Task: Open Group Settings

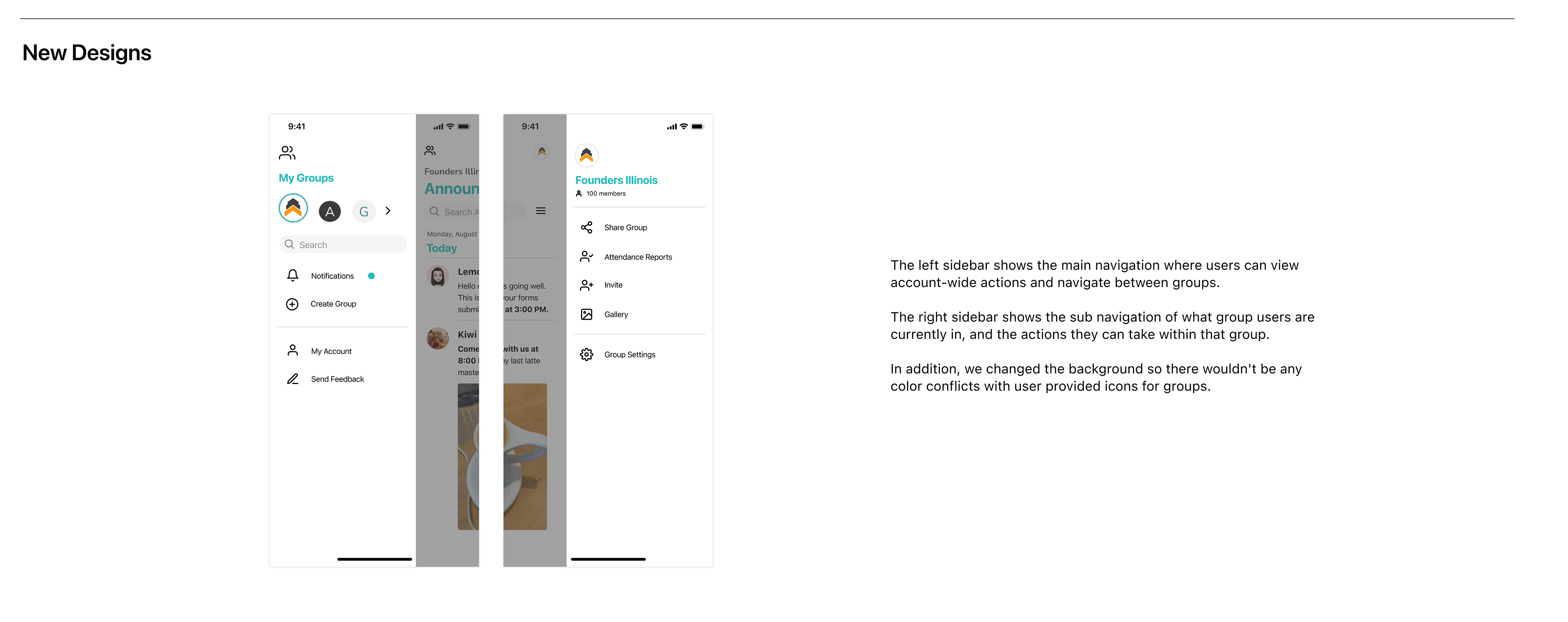Action: pyautogui.click(x=630, y=355)
